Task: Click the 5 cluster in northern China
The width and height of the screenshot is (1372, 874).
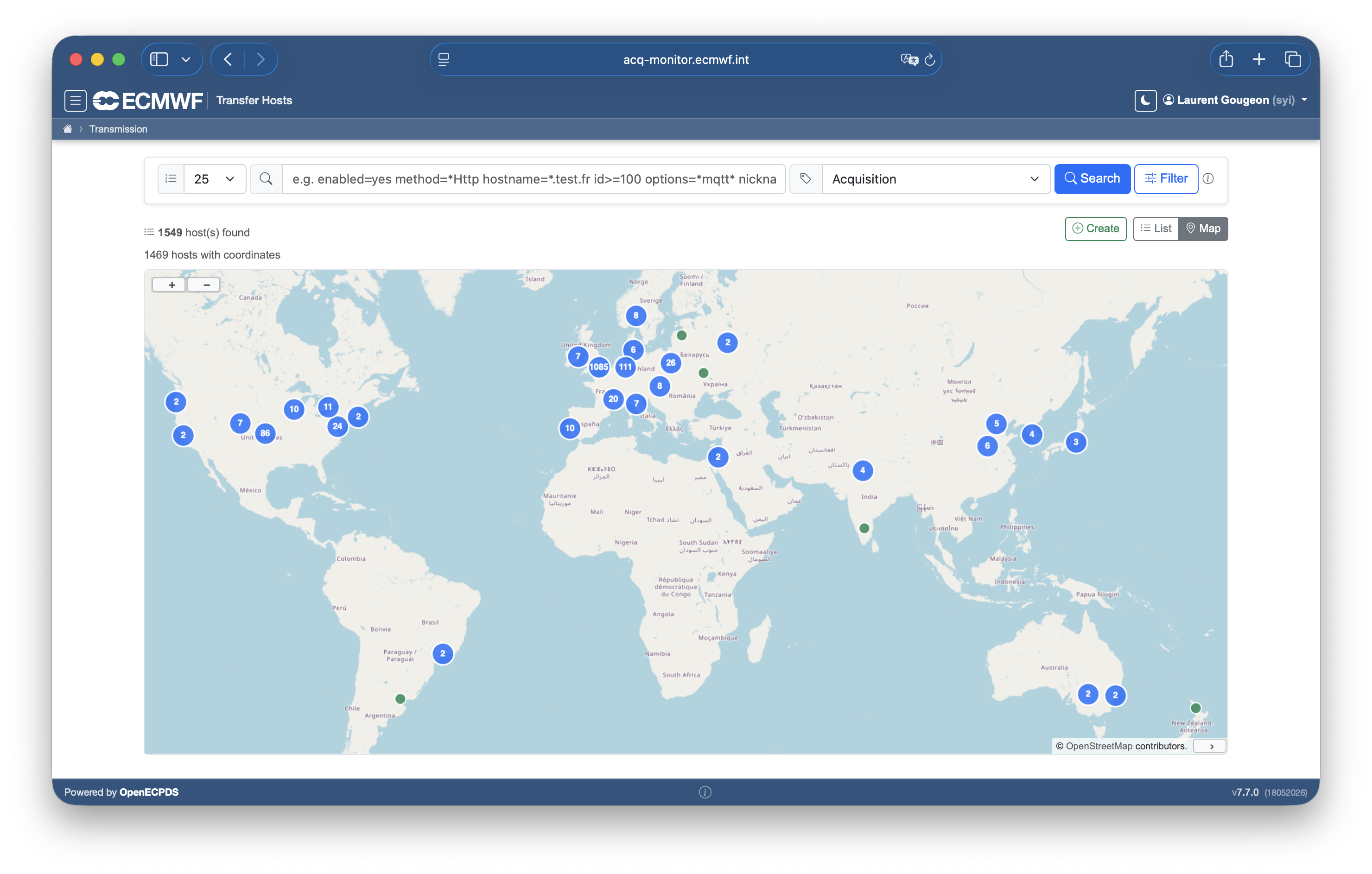Action: 996,423
